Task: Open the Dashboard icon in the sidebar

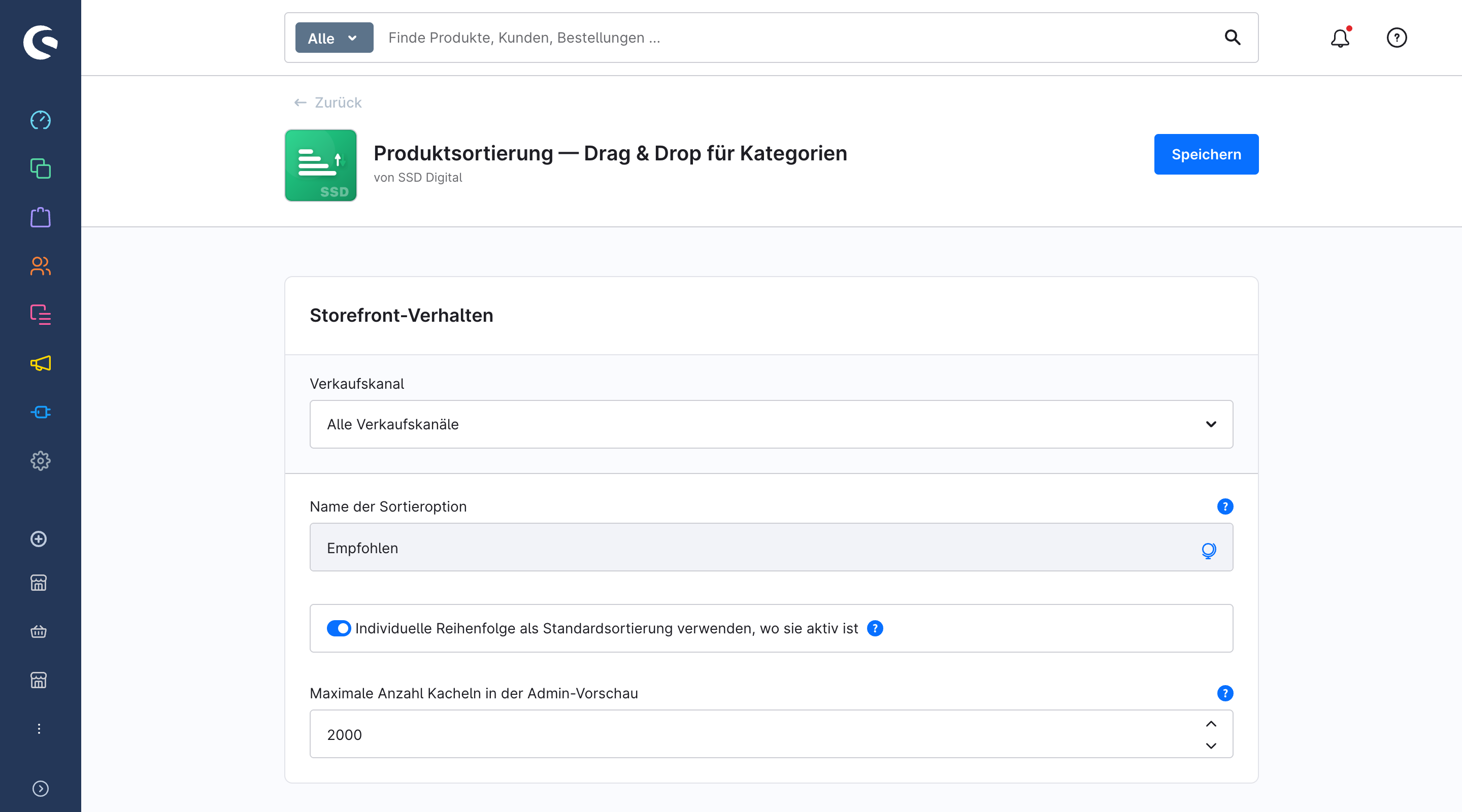Action: click(x=40, y=120)
